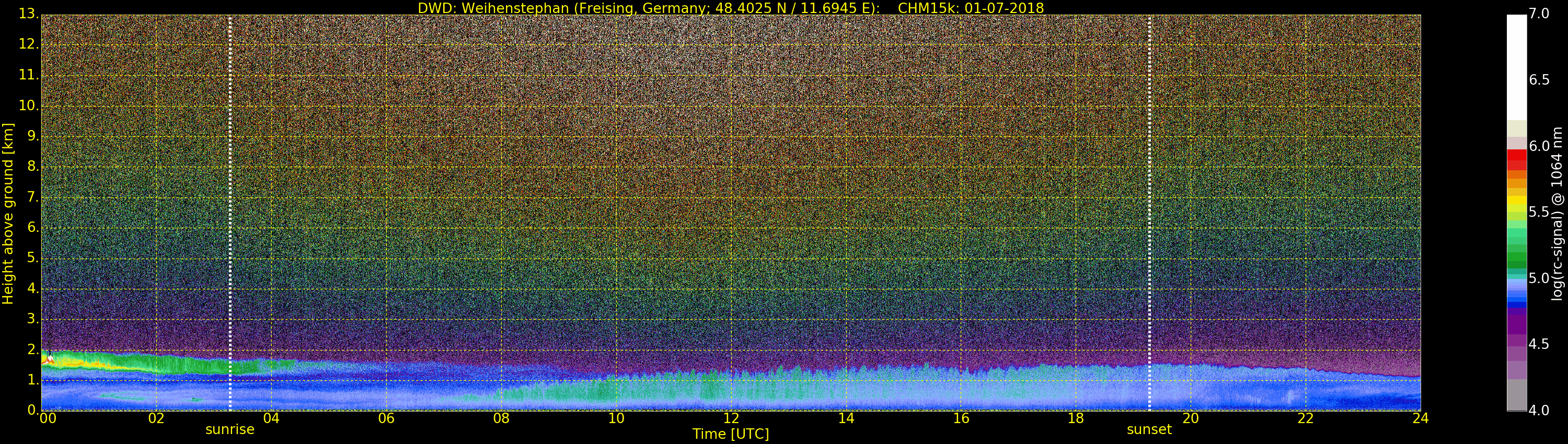Click the '11.' height axis tick label
This screenshot has height=444, width=1568.
(29, 75)
